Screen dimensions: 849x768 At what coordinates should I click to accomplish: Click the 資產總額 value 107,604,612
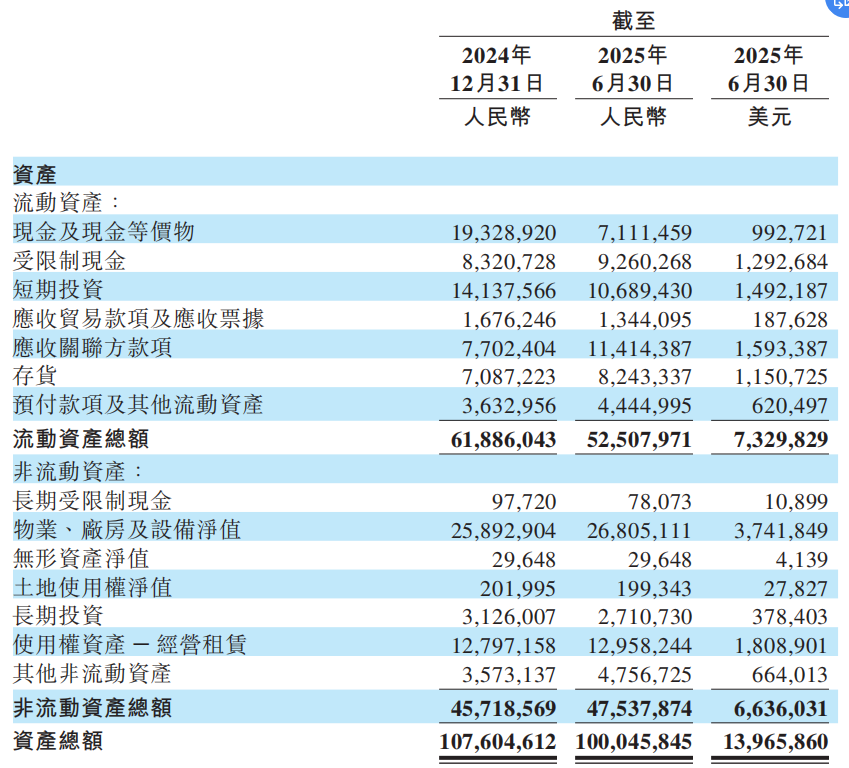(498, 741)
